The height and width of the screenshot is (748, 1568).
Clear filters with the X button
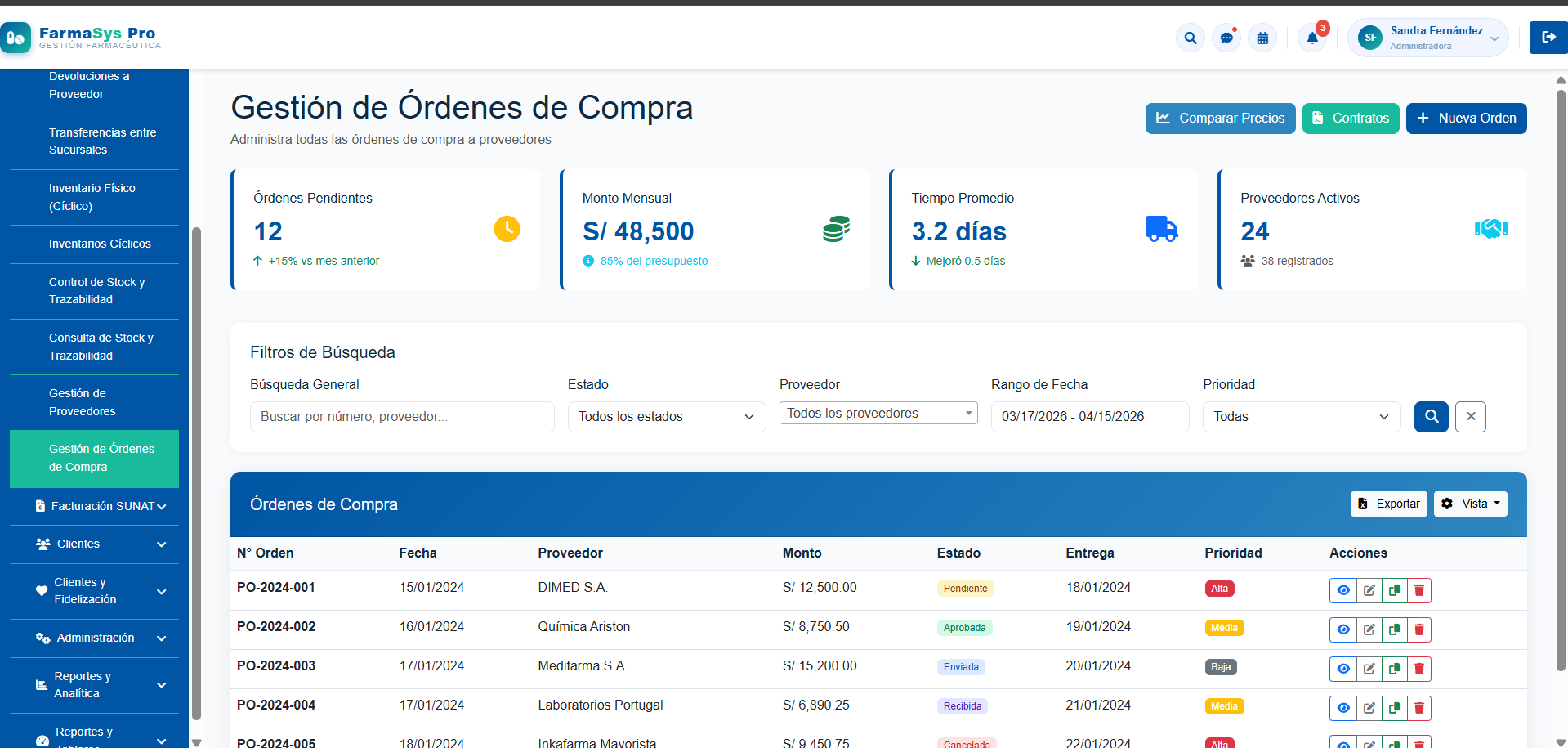pyautogui.click(x=1470, y=417)
